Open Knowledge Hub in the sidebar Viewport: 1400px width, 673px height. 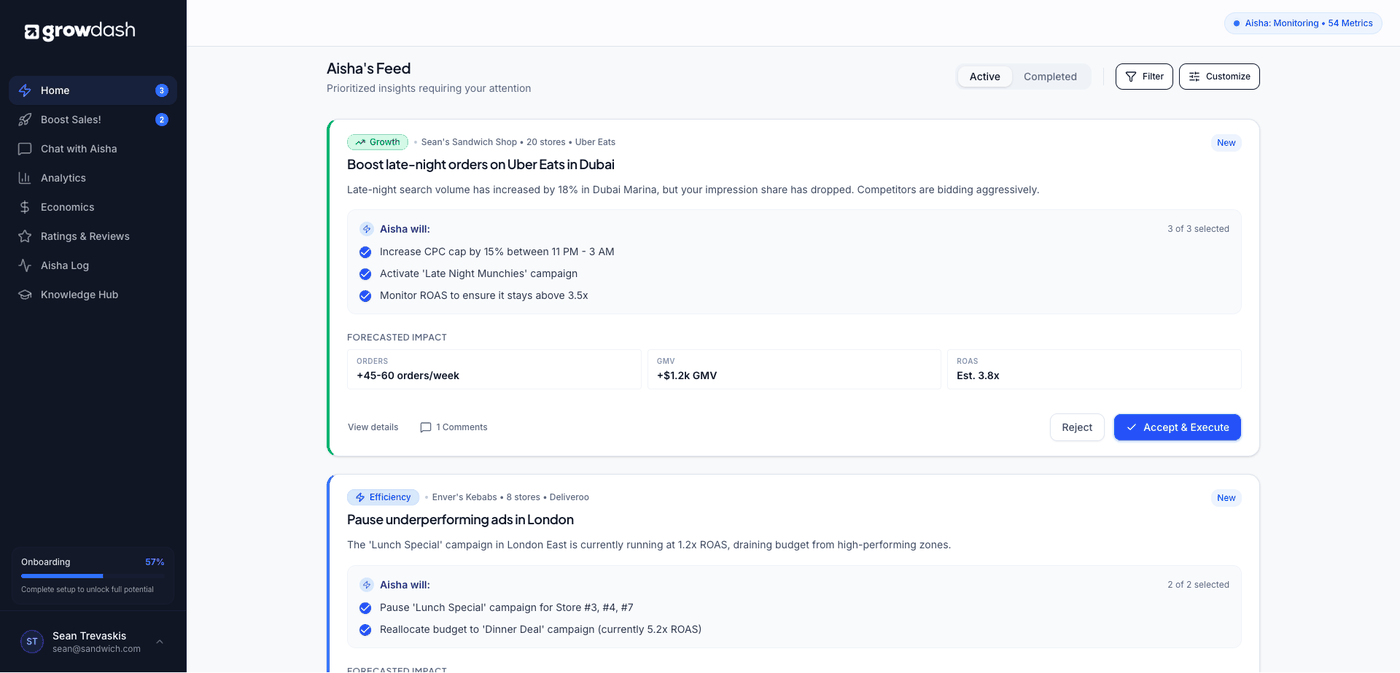tap(93, 294)
